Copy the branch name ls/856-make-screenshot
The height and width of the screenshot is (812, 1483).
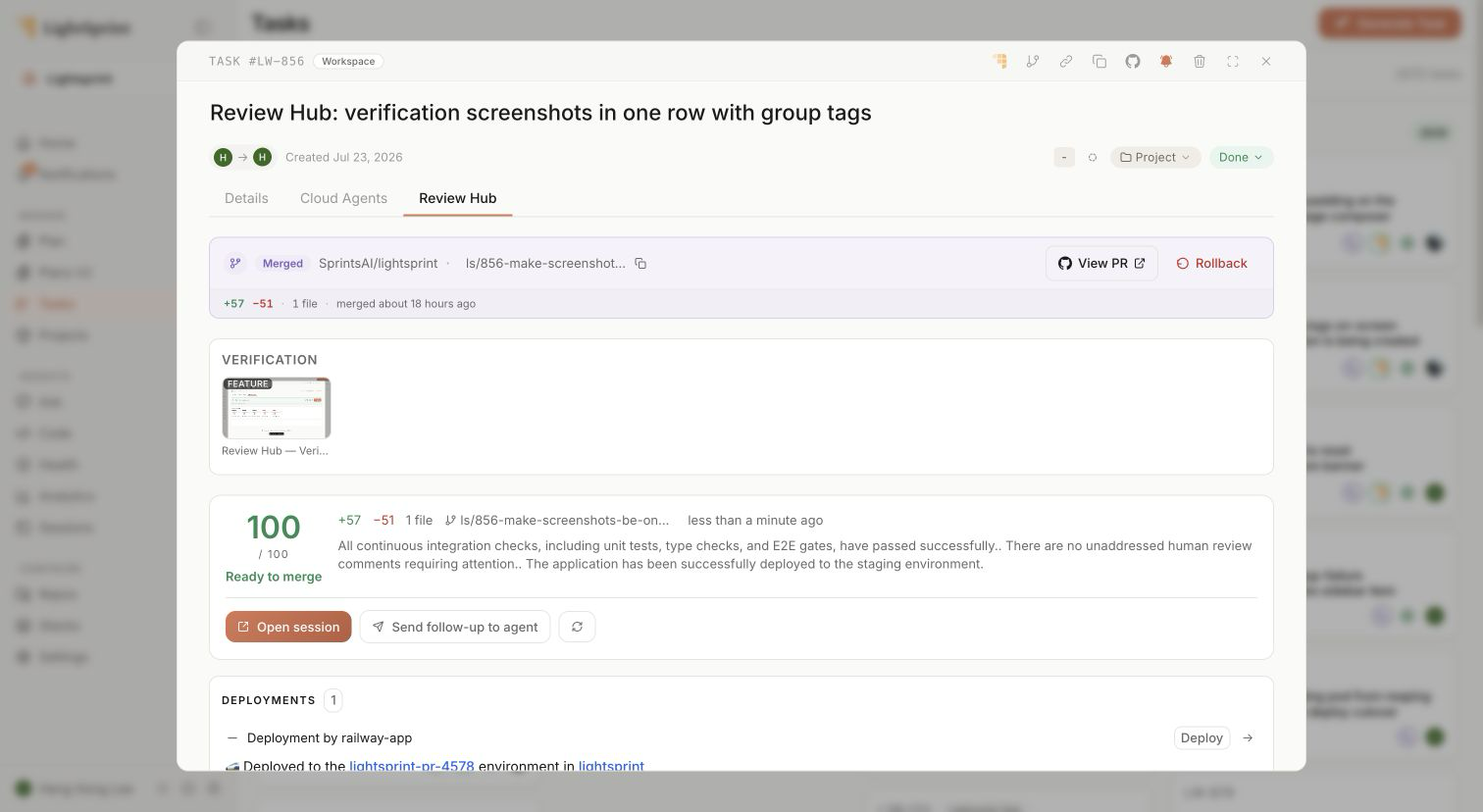tap(640, 263)
